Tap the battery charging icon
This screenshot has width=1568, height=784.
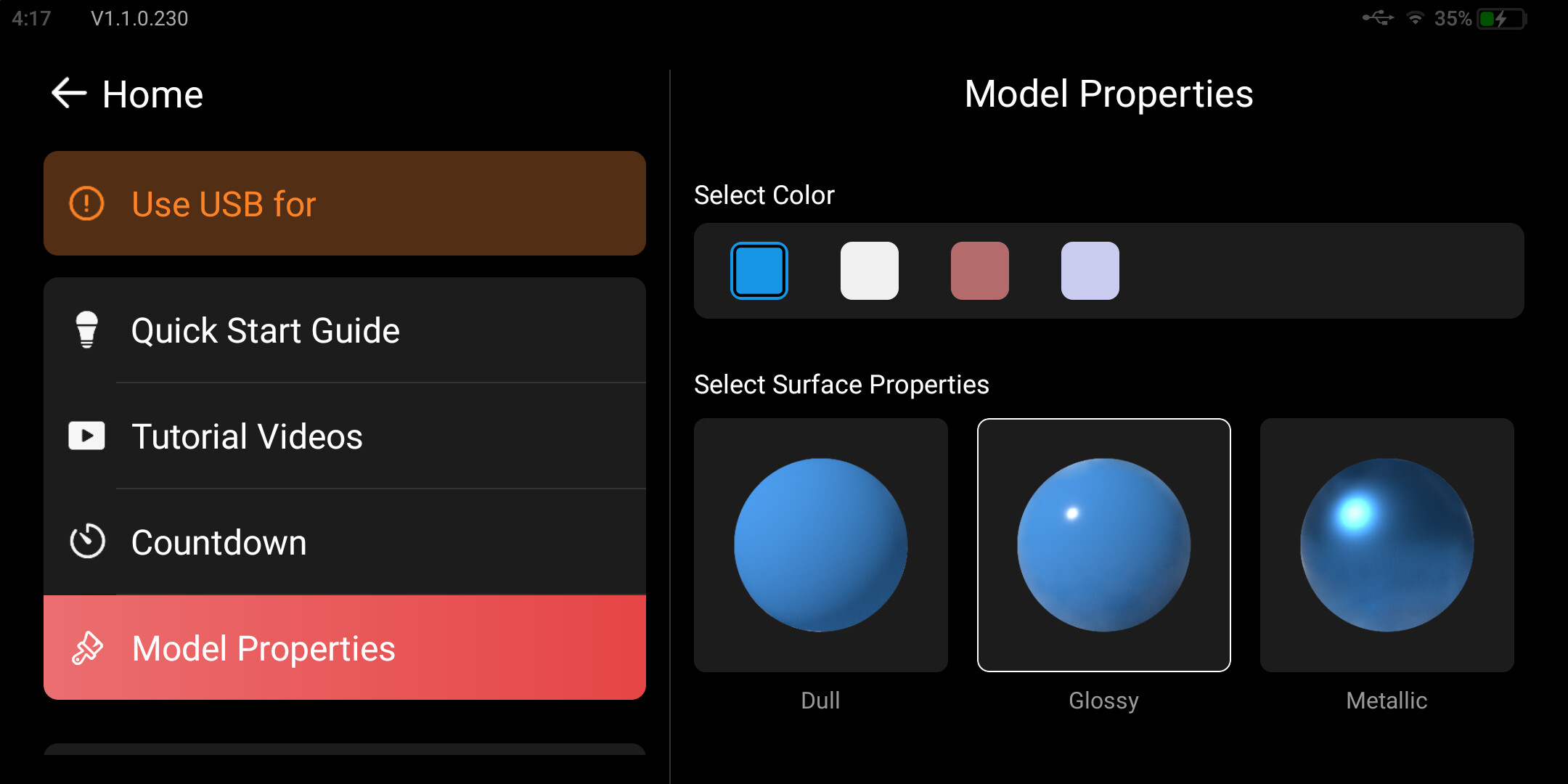pyautogui.click(x=1501, y=19)
